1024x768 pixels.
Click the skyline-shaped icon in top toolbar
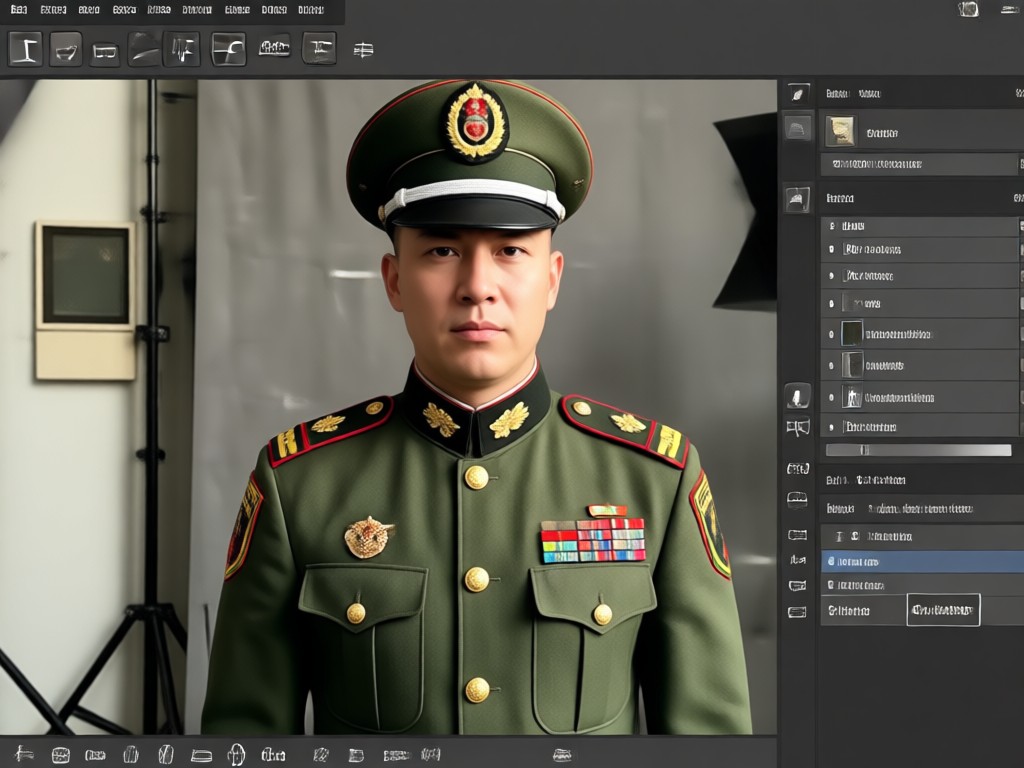274,48
